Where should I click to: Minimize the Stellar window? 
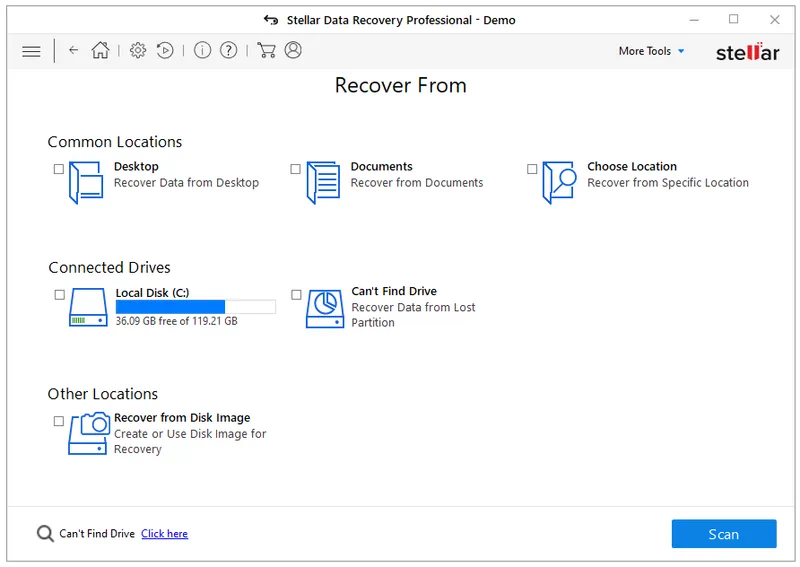coord(694,20)
